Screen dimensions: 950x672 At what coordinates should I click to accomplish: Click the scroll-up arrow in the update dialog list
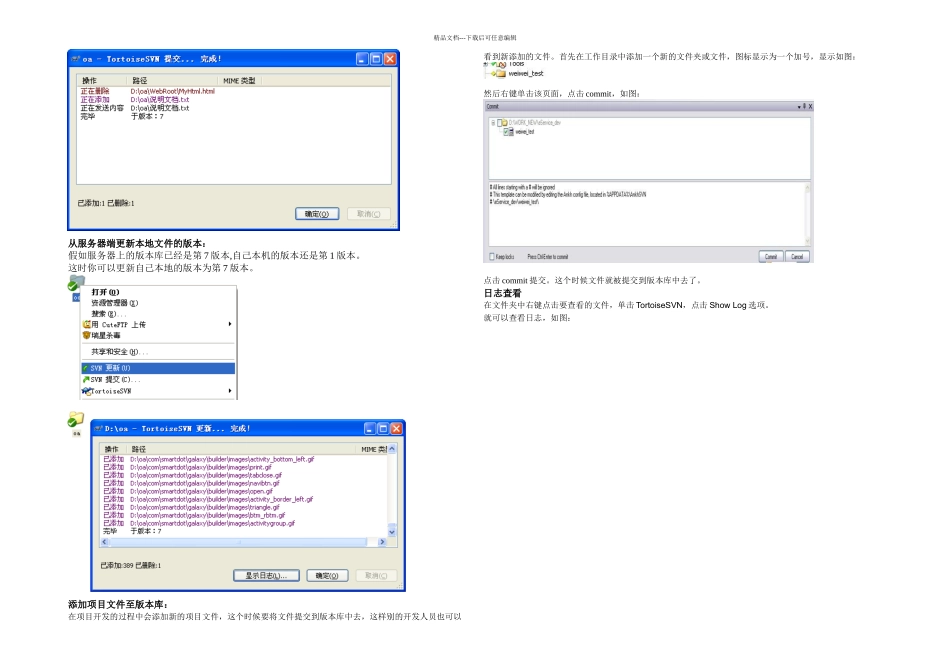point(392,449)
